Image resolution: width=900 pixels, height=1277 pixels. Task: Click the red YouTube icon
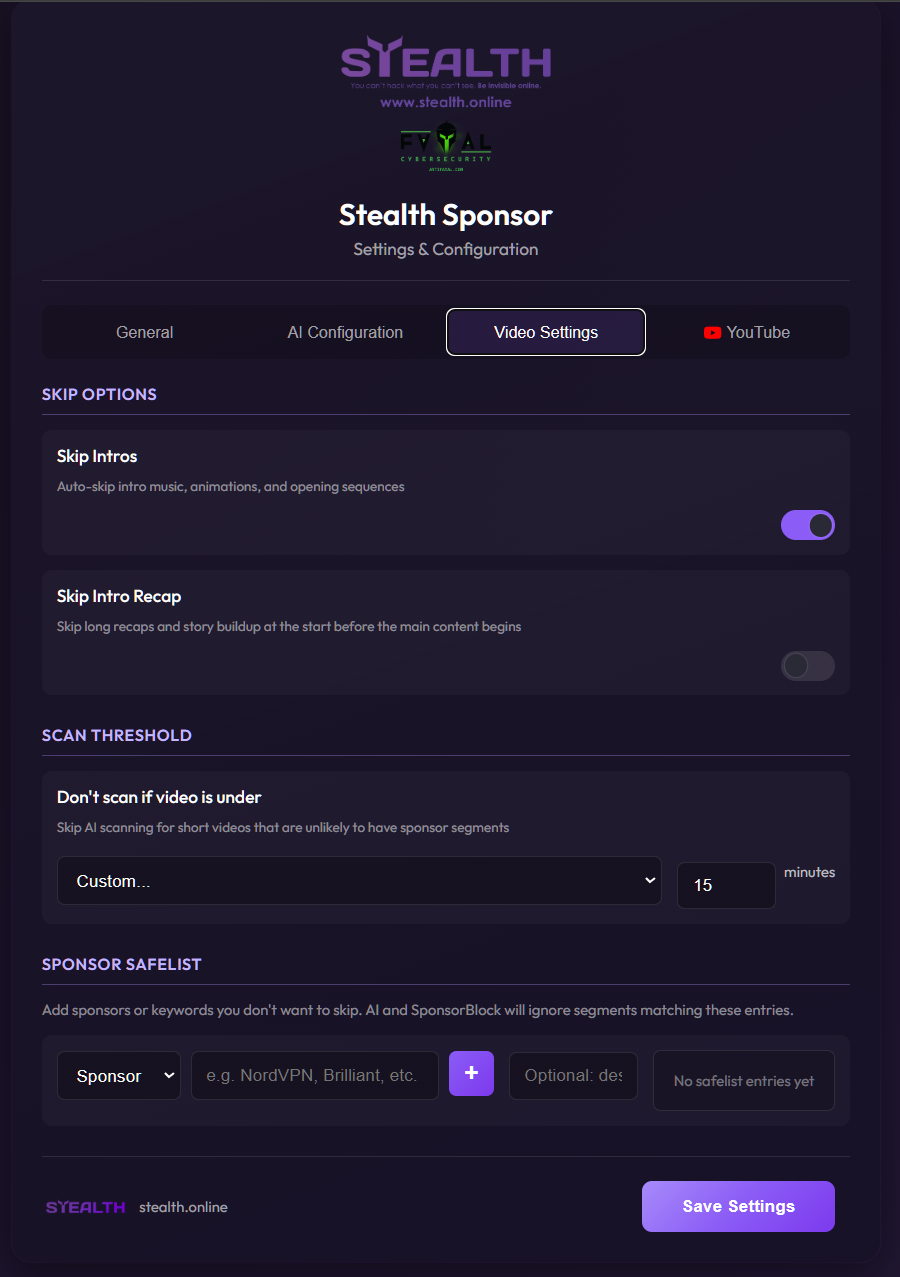pyautogui.click(x=712, y=333)
